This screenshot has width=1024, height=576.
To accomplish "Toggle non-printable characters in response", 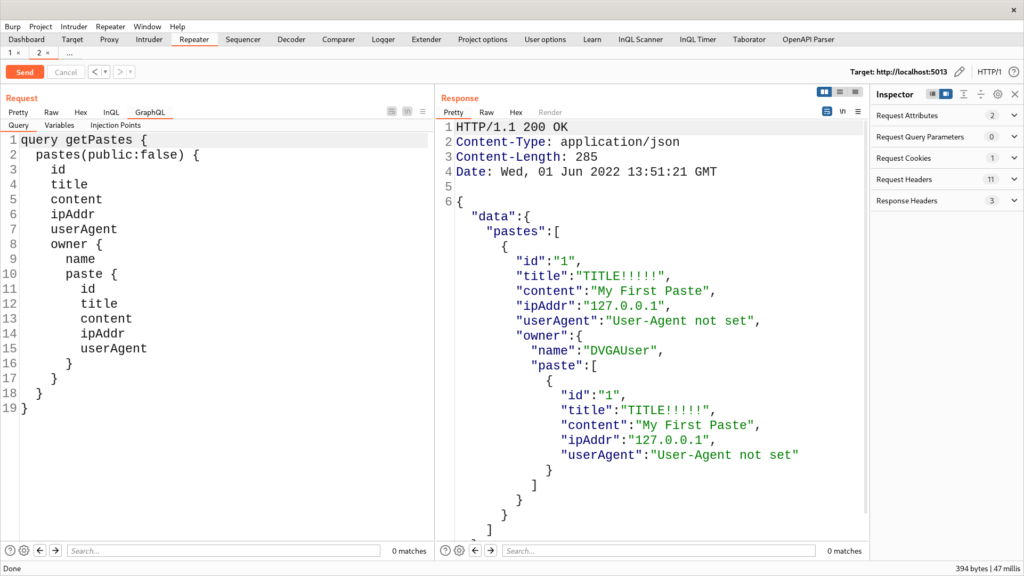I will tap(843, 112).
